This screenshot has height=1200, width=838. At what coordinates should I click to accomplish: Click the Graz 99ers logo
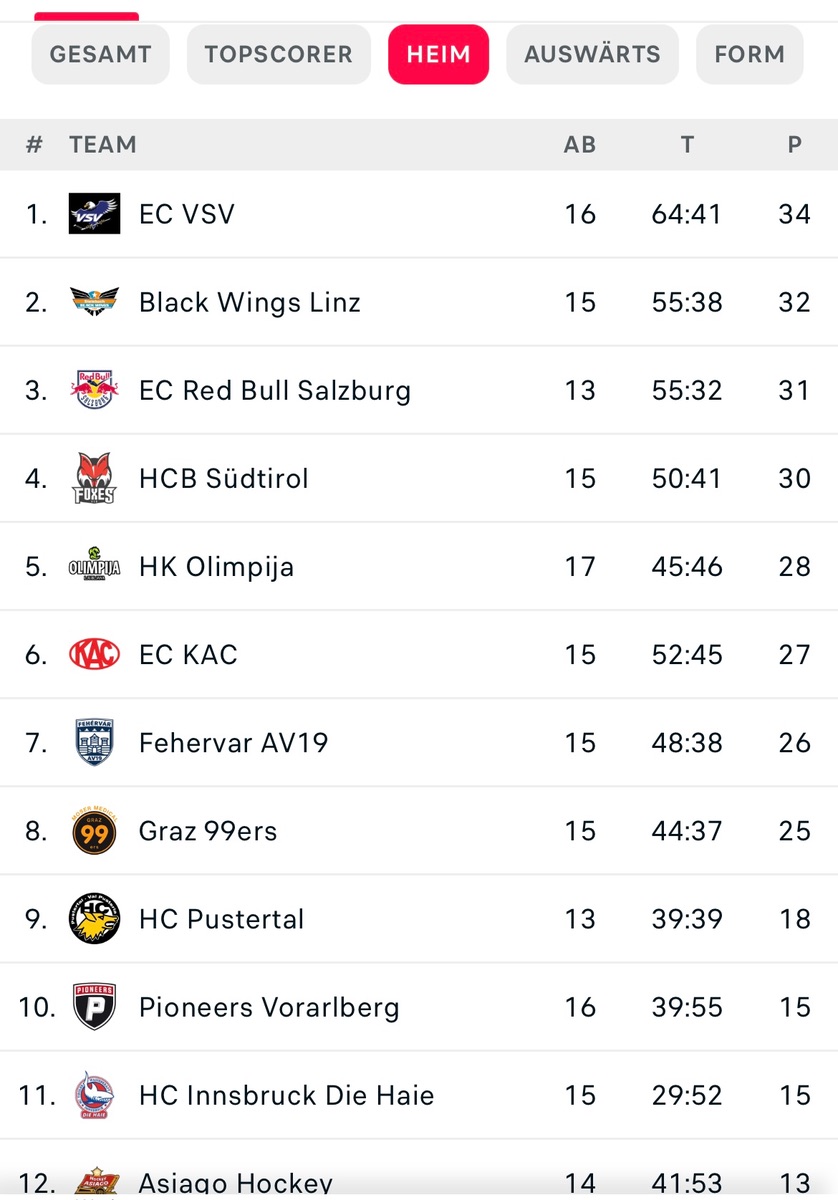94,831
